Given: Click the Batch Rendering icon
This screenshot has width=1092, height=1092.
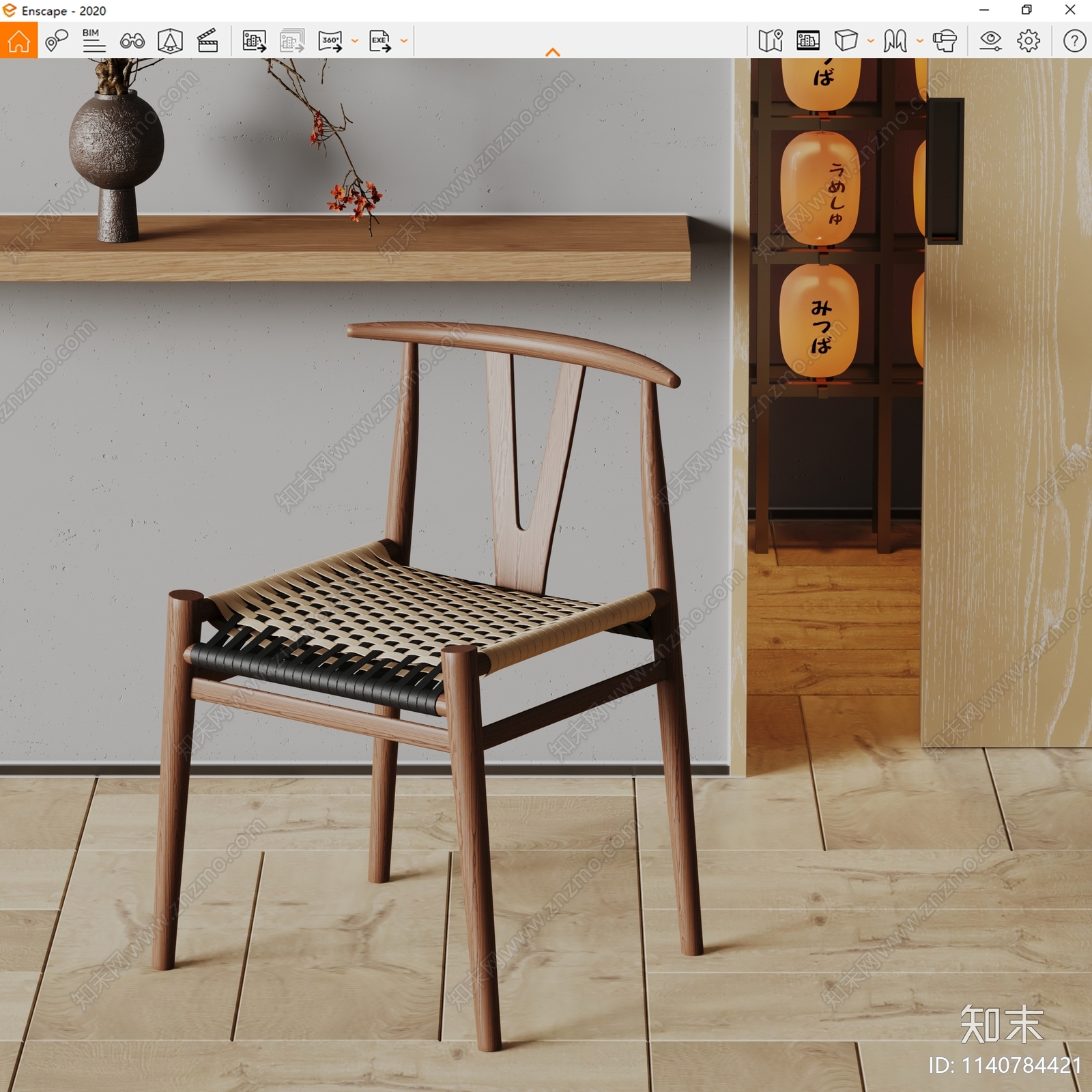Looking at the screenshot, I should tap(292, 41).
